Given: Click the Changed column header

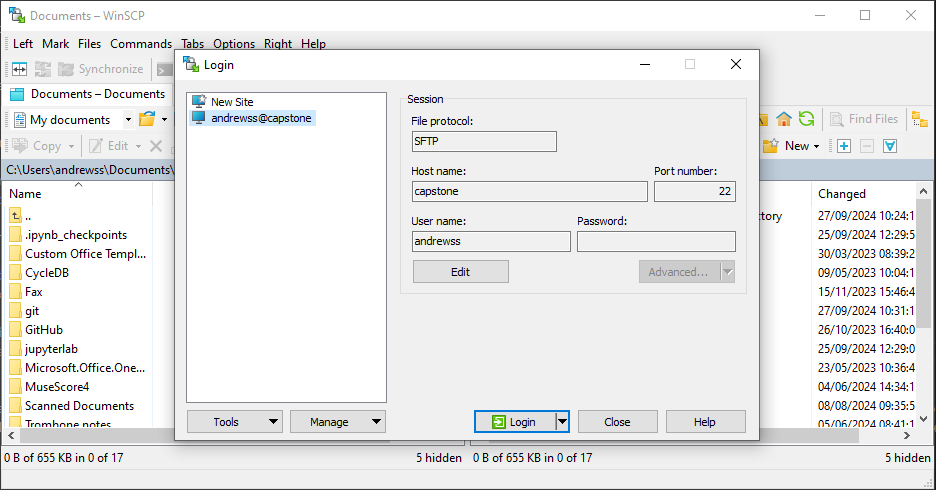Looking at the screenshot, I should (x=863, y=193).
